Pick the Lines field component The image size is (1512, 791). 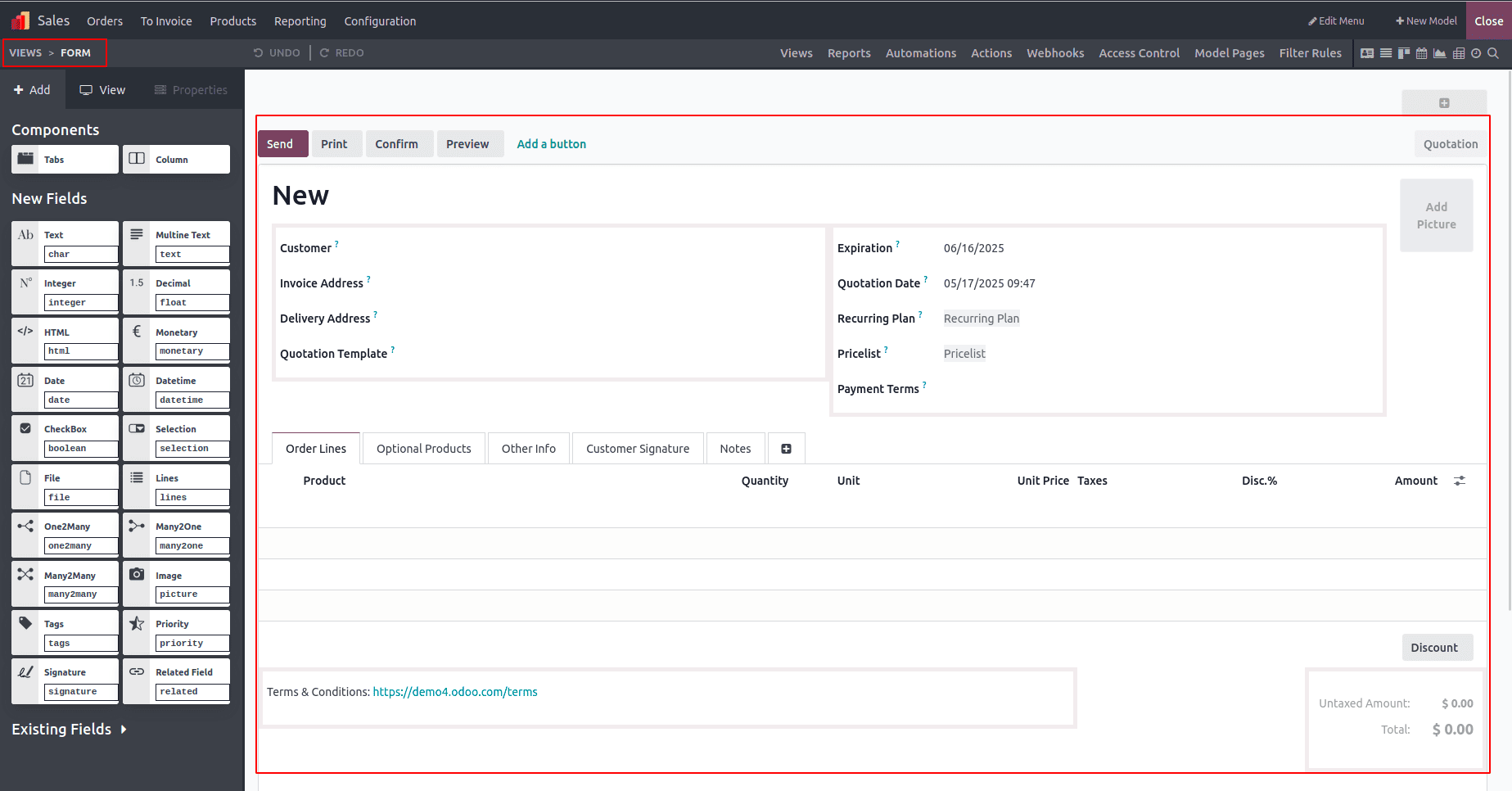pyautogui.click(x=176, y=486)
